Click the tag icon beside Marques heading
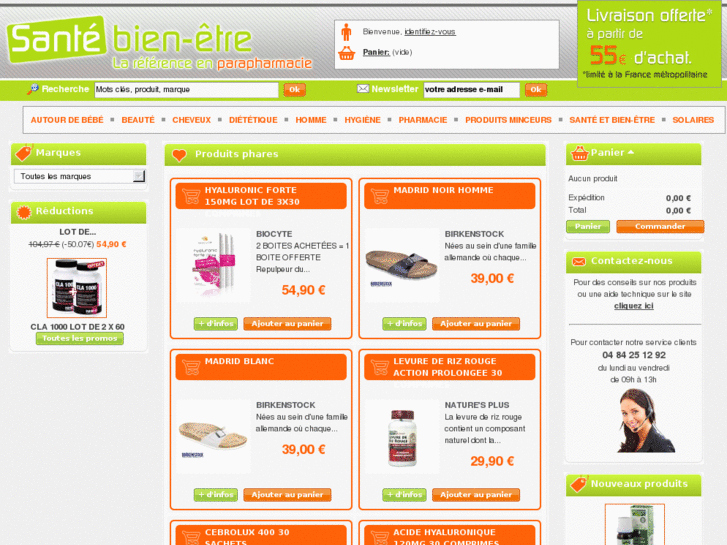 [24, 153]
